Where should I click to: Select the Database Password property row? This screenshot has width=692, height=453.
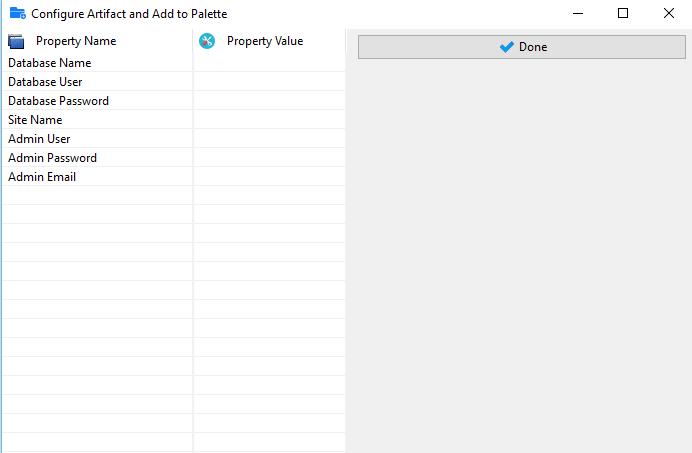click(x=58, y=101)
